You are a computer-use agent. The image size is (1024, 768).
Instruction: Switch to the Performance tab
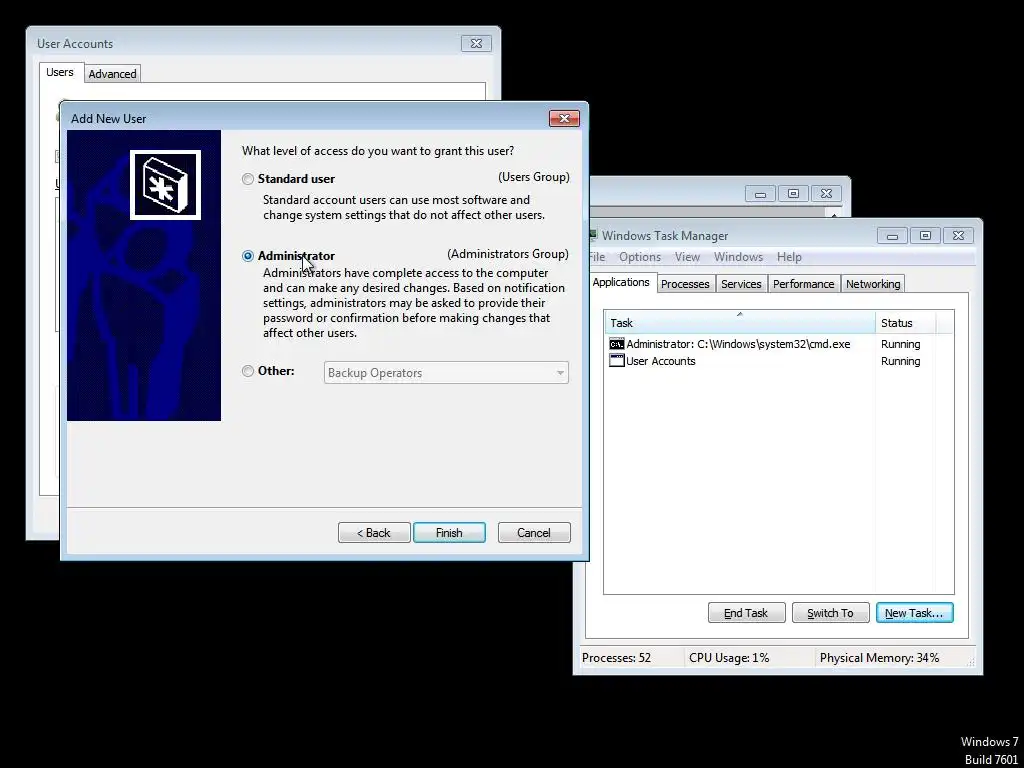point(803,284)
